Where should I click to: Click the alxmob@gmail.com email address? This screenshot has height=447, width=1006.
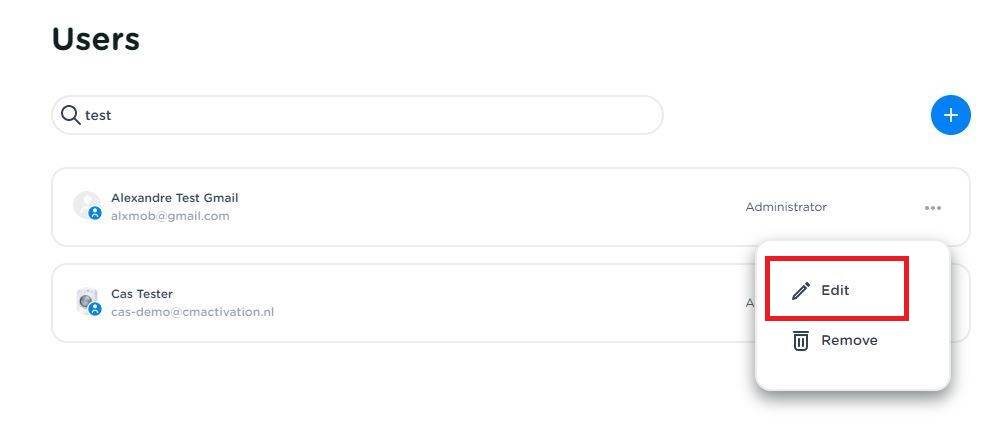[x=170, y=216]
